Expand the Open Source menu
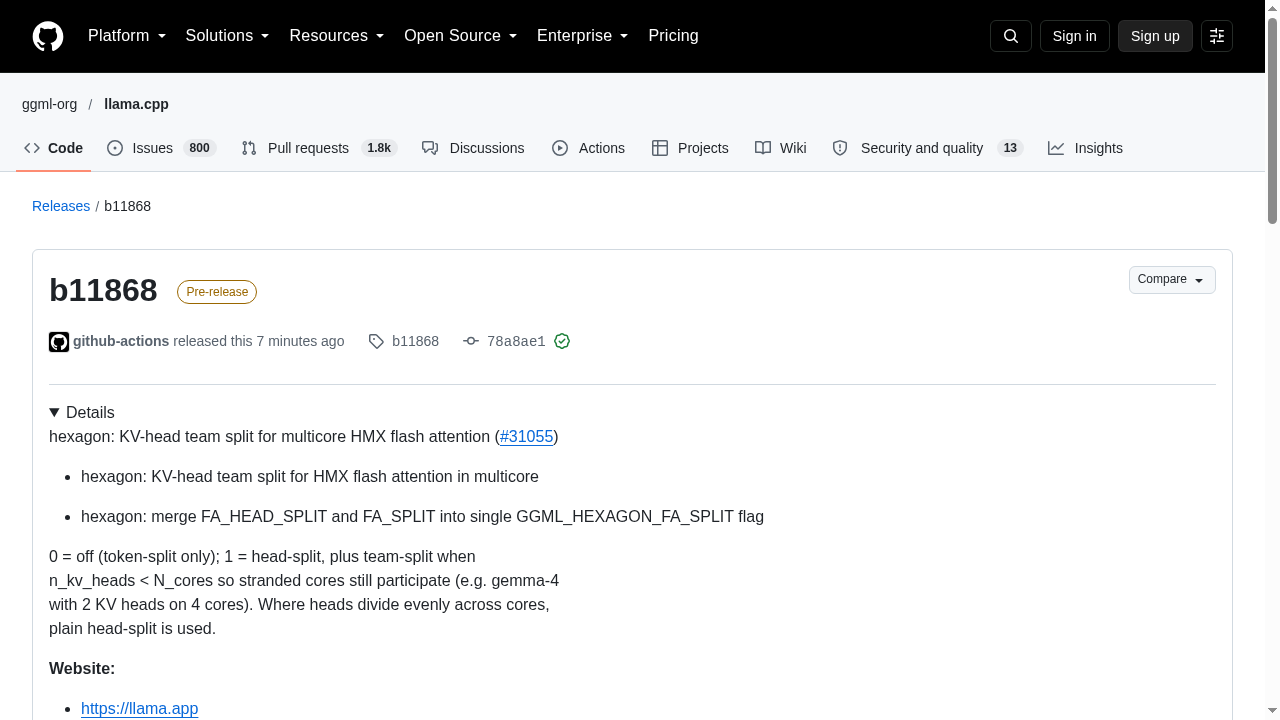 click(x=461, y=36)
